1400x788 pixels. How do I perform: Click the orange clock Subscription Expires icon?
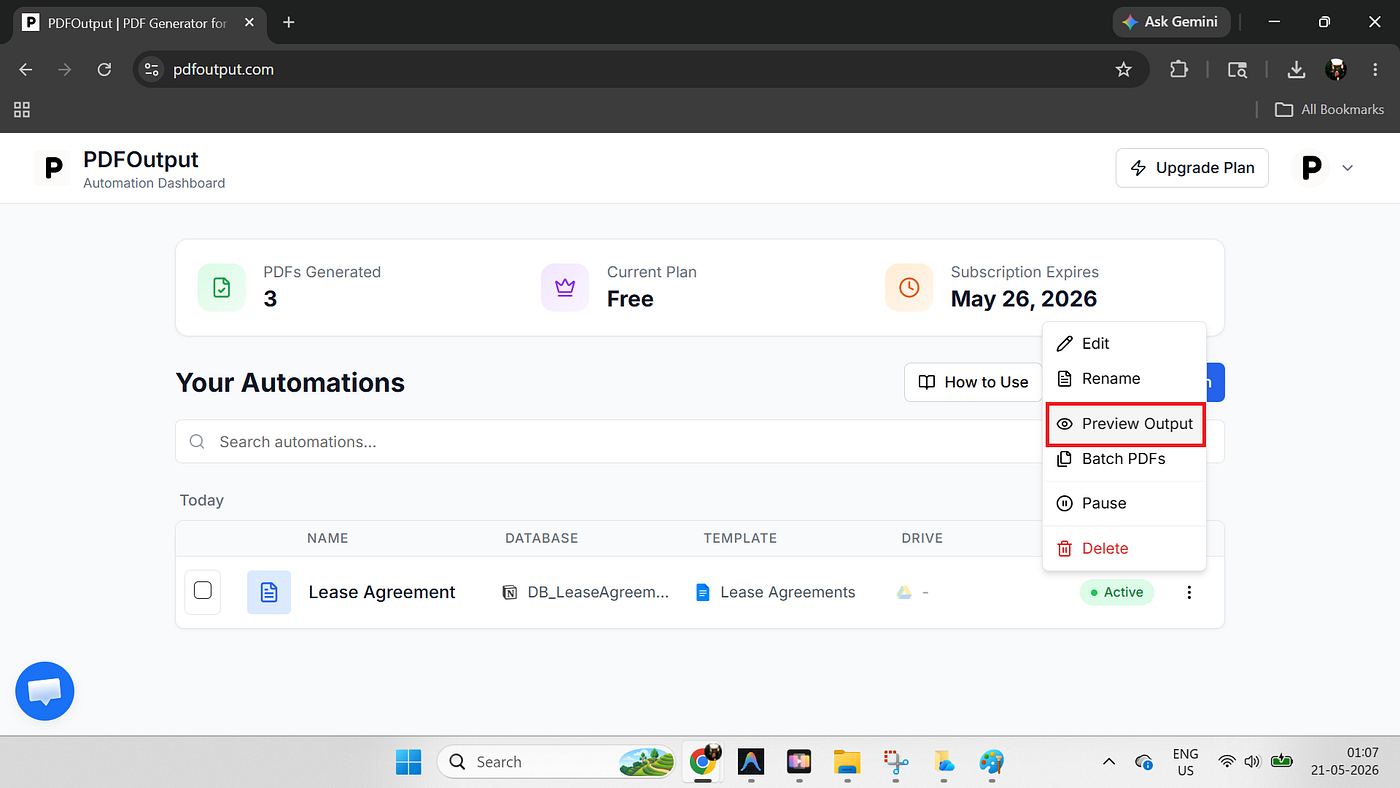tap(909, 287)
